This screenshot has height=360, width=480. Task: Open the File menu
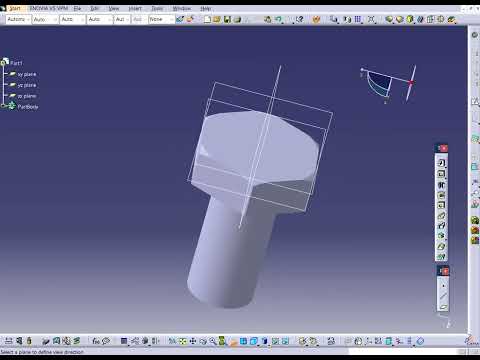tap(77, 8)
